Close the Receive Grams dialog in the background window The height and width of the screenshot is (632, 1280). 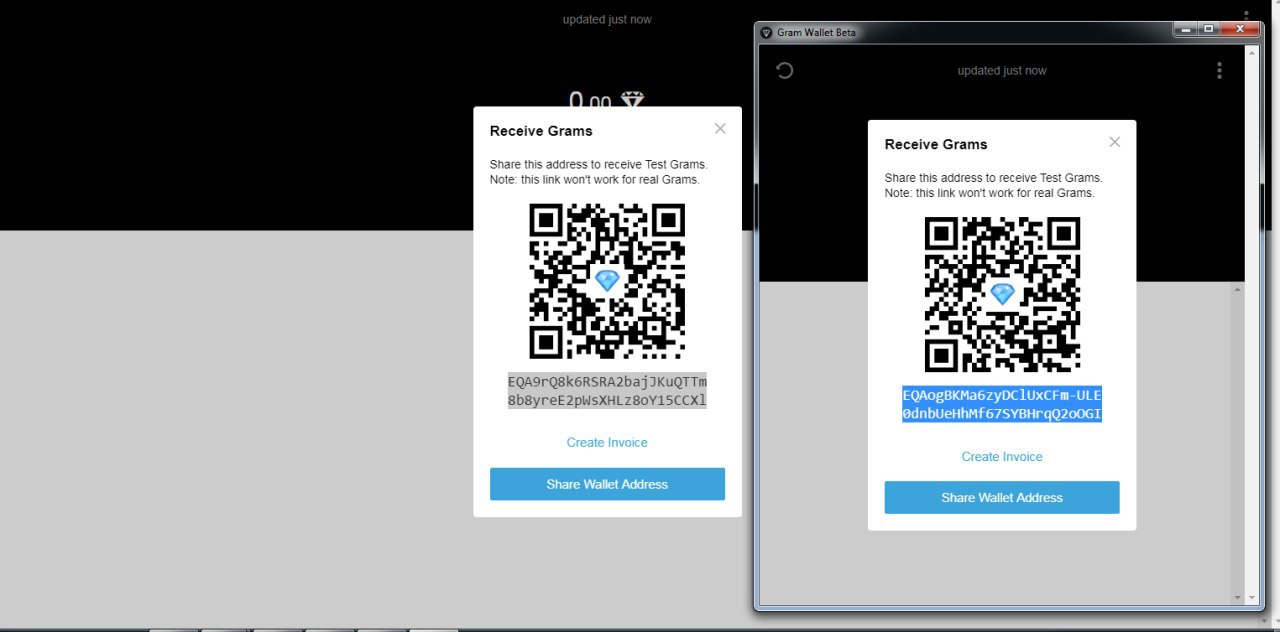tap(720, 128)
